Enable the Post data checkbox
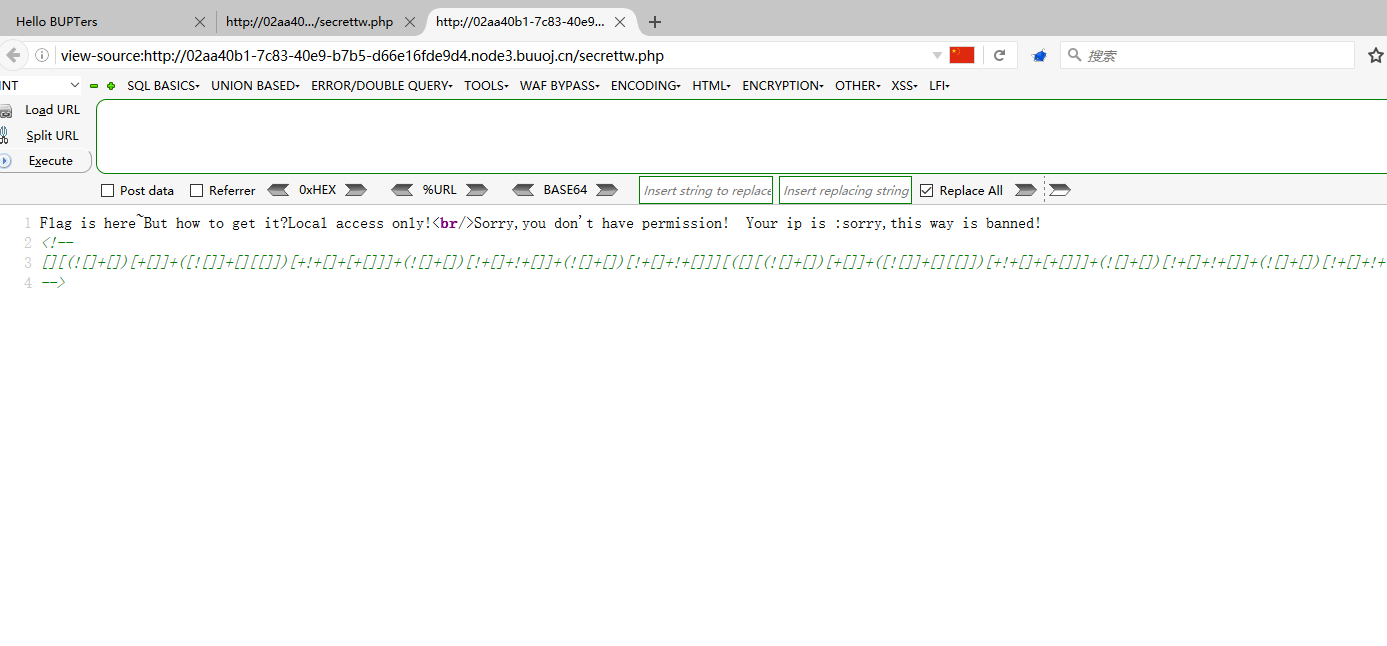This screenshot has height=646, width=1387. pos(108,191)
